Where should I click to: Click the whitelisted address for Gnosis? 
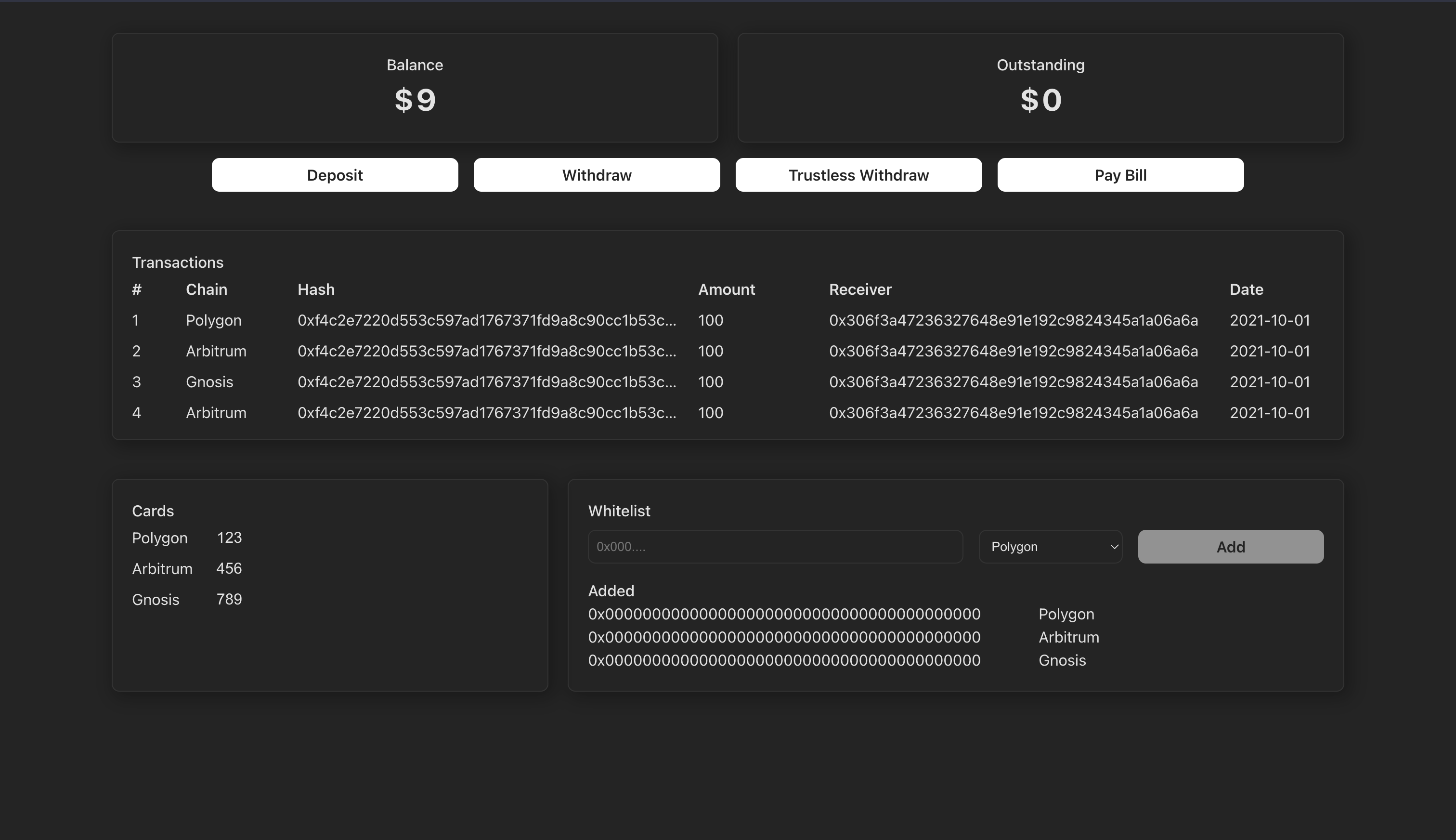click(x=784, y=660)
